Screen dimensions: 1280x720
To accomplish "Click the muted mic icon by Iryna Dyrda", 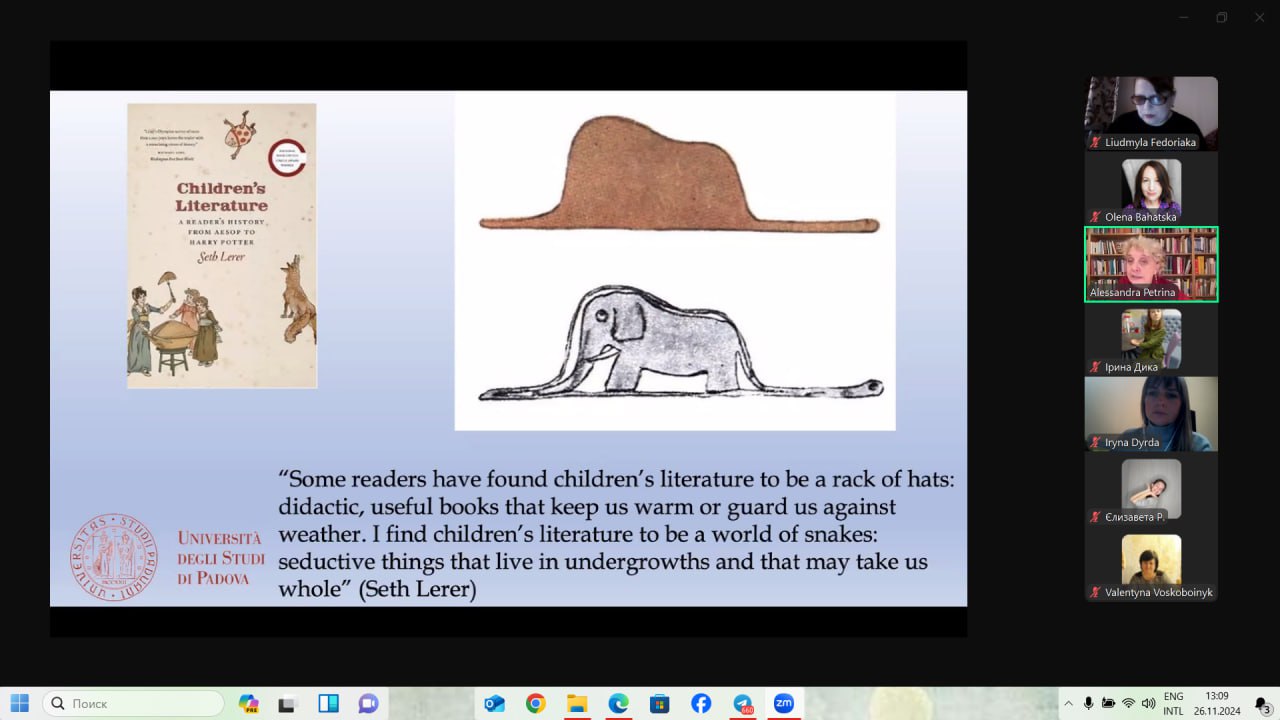I will click(x=1095, y=443).
